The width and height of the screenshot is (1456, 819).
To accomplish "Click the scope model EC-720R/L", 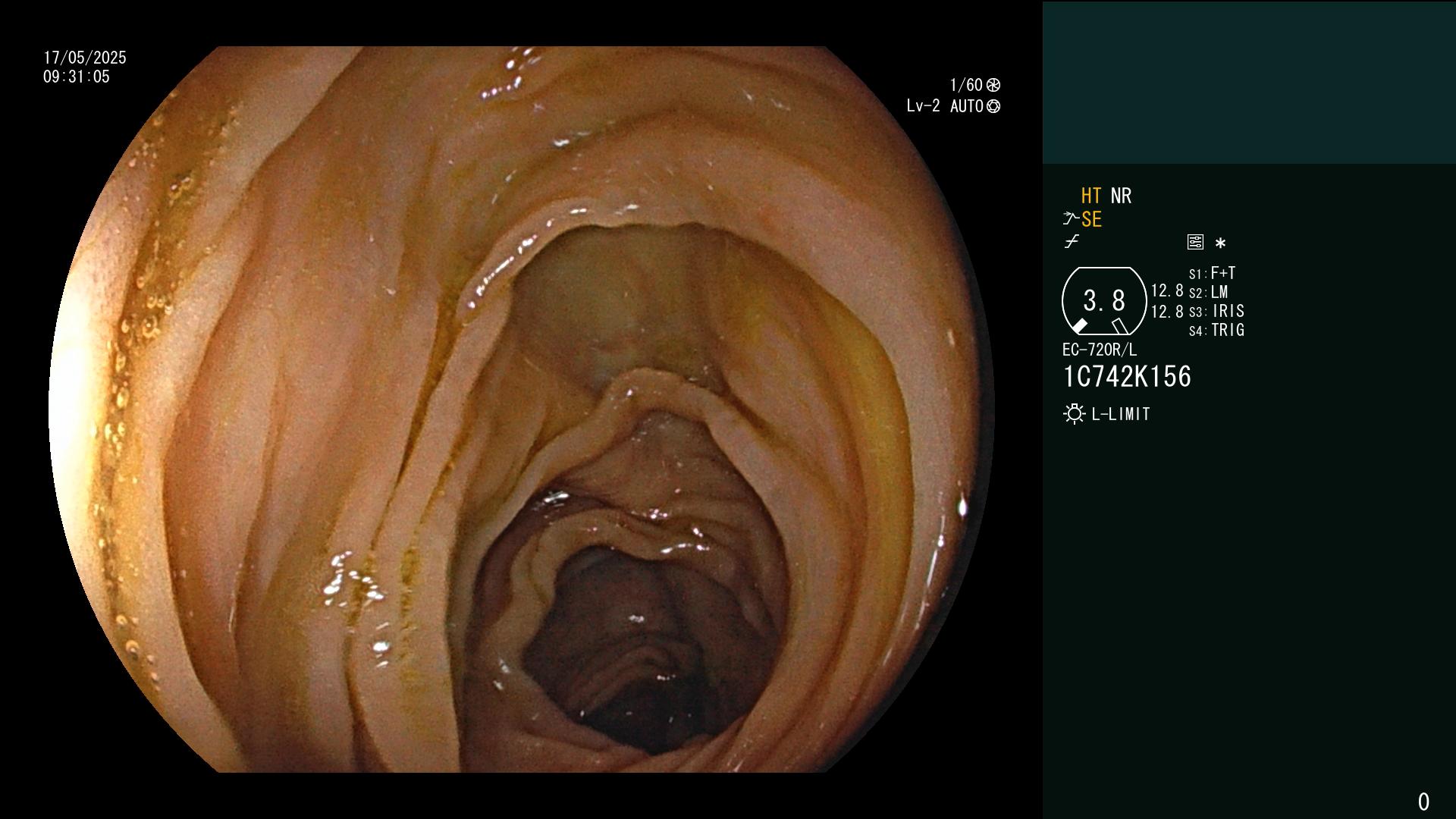I will pyautogui.click(x=1100, y=350).
